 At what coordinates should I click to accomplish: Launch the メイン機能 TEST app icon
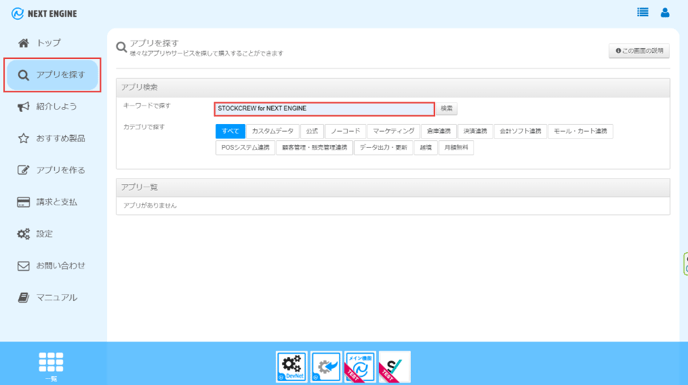click(360, 367)
